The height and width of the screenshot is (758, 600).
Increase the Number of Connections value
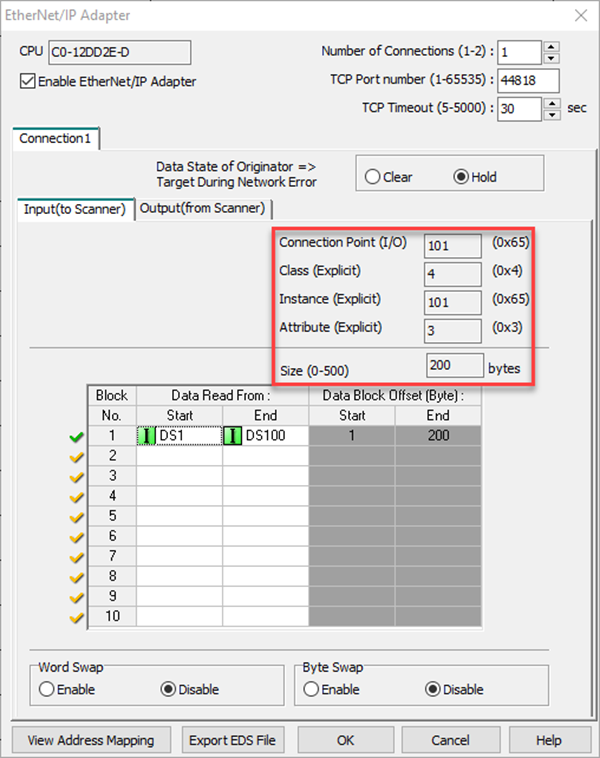(551, 46)
